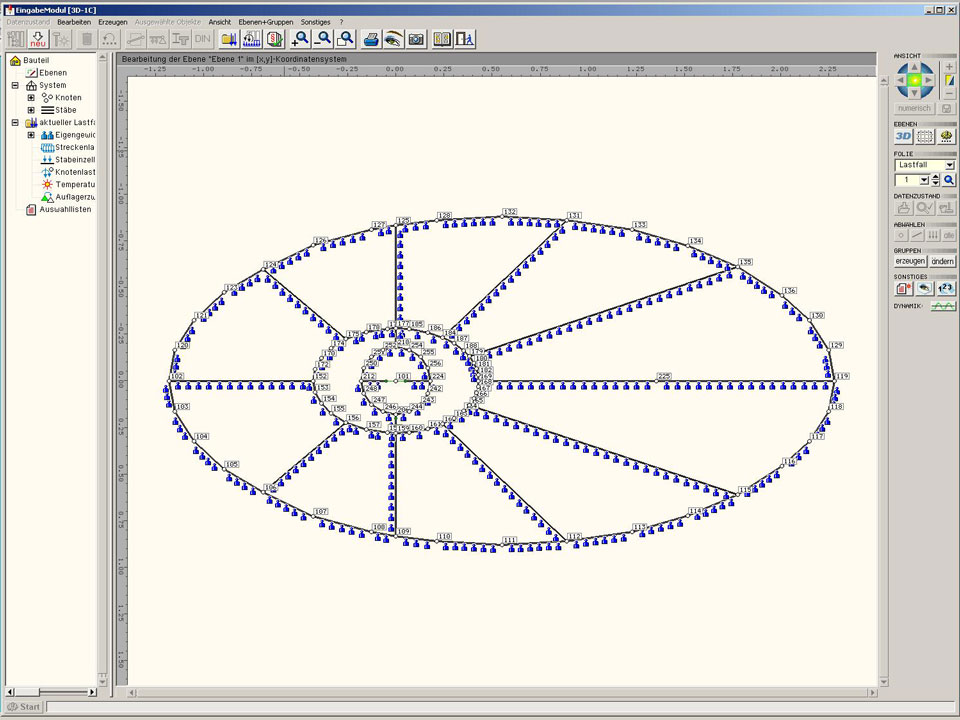Click the zoom in magnifier icon
Viewport: 960px width, 720px height.
299,39
